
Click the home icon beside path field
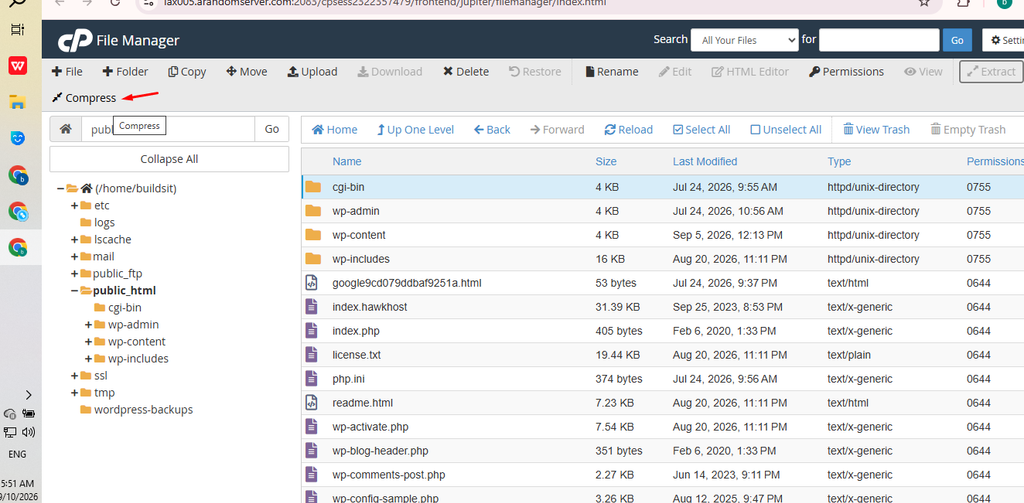click(65, 129)
